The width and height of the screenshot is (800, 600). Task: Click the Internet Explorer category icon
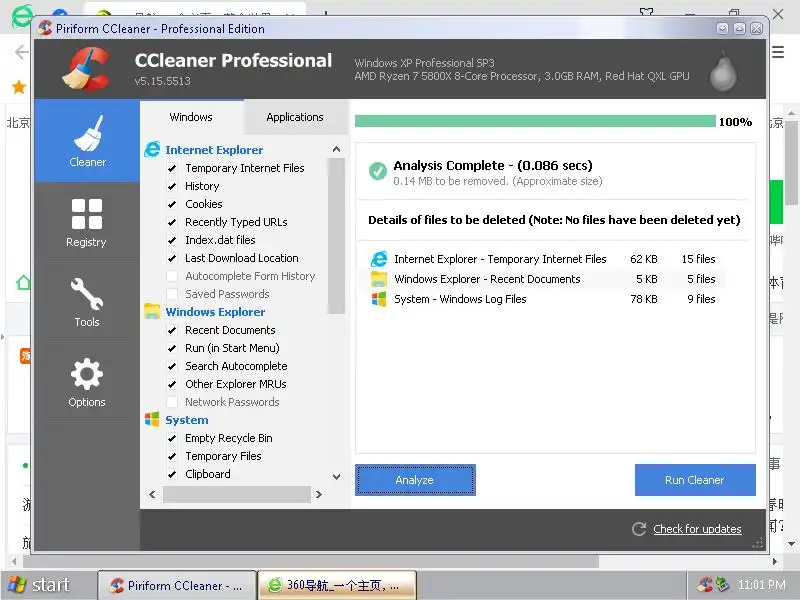pyautogui.click(x=152, y=149)
